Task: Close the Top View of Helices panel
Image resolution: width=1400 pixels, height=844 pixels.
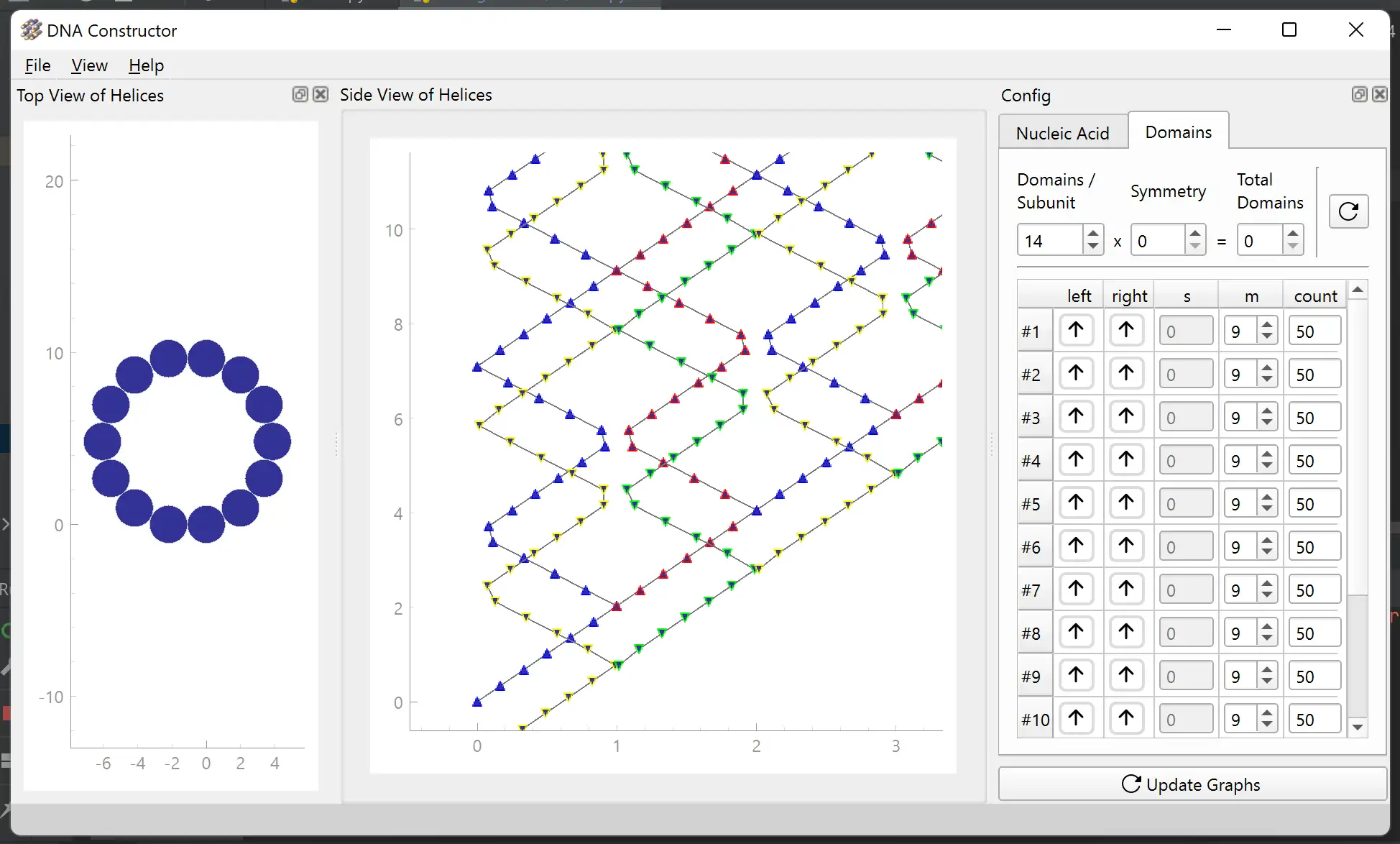Action: 321,95
